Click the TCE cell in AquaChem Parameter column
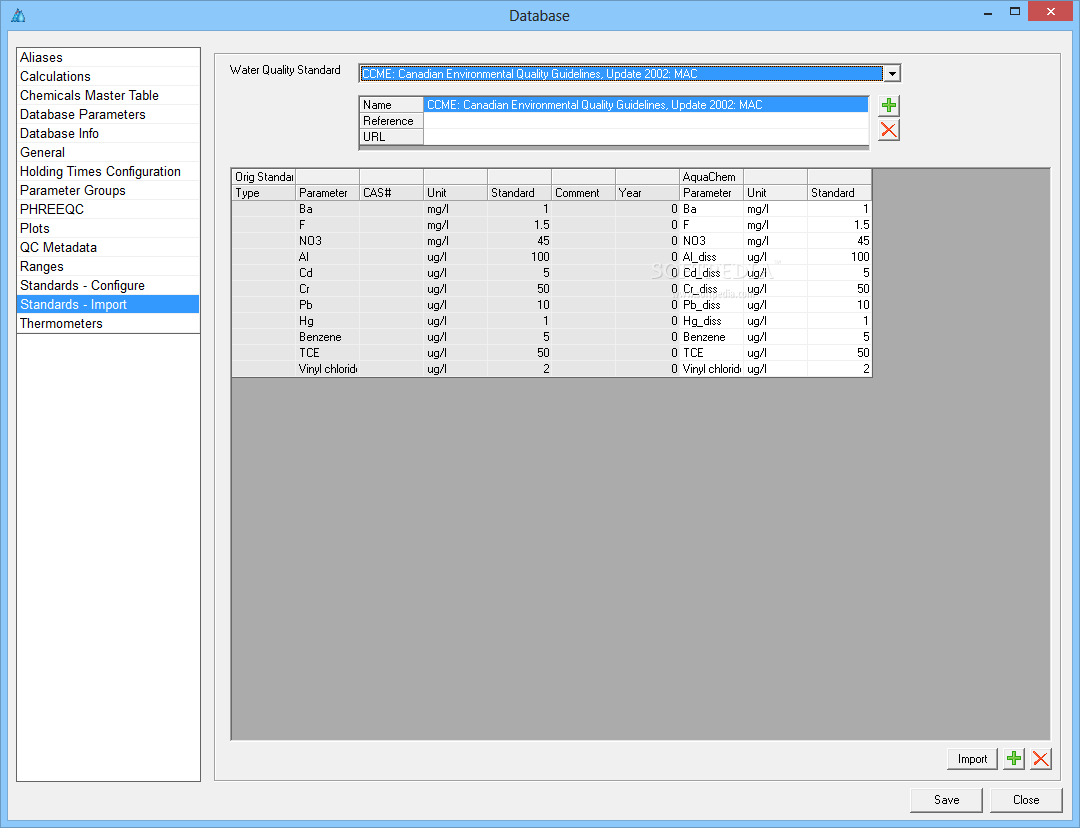 (x=712, y=353)
